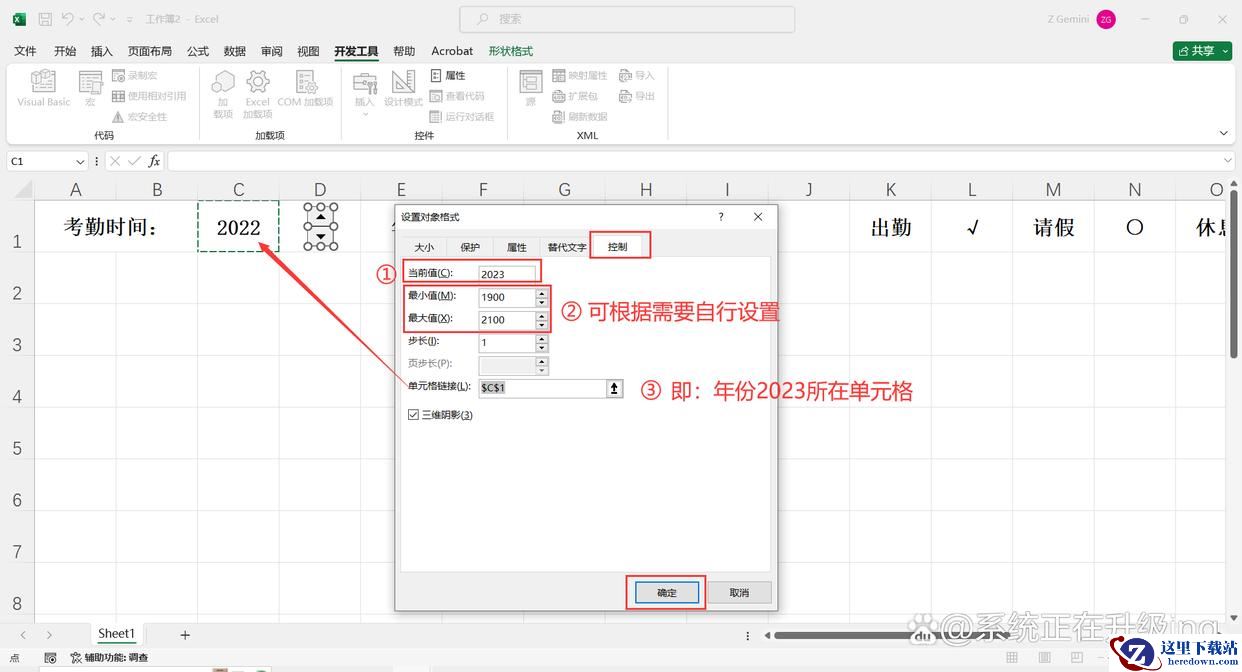
Task: Increase the minimum value with up arrow
Action: pos(542,293)
